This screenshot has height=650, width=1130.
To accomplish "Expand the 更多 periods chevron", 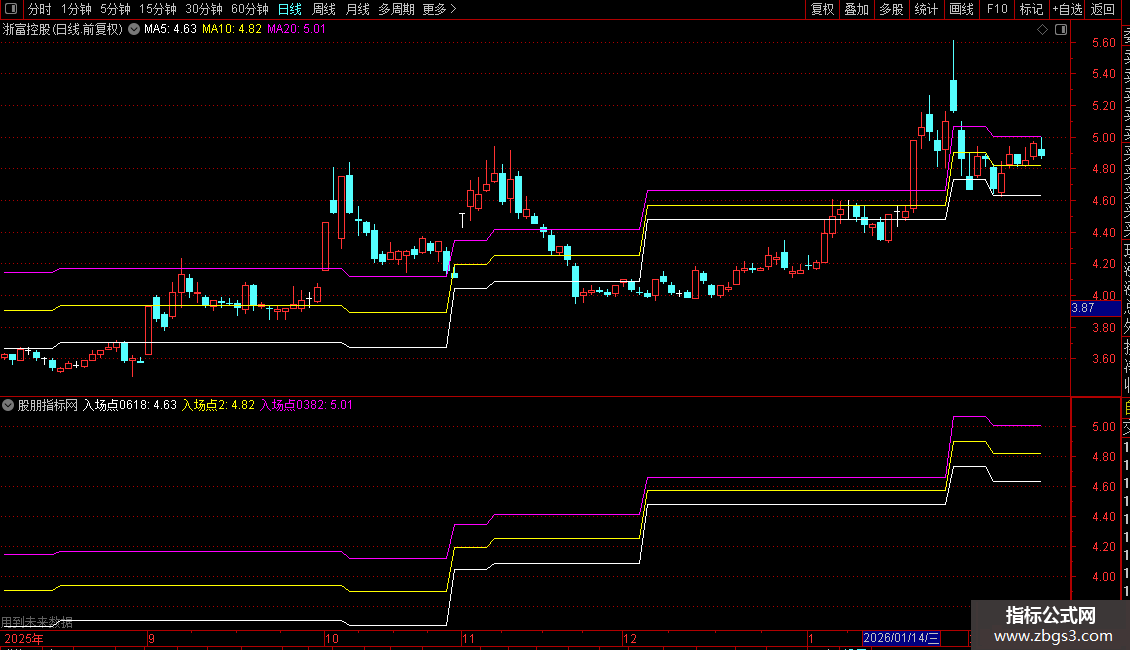I will pos(453,9).
